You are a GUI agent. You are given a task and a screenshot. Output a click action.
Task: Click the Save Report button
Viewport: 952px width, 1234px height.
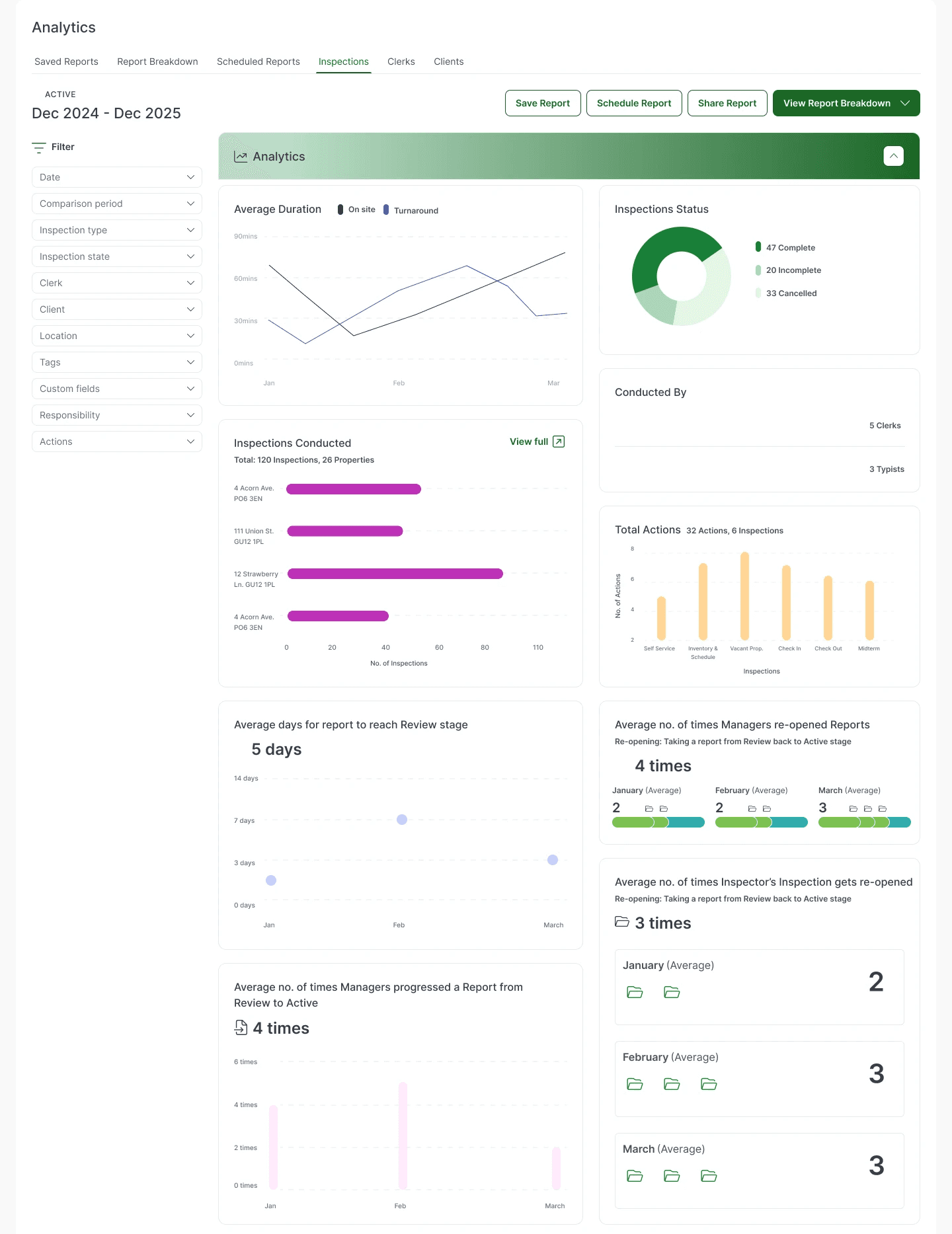543,103
